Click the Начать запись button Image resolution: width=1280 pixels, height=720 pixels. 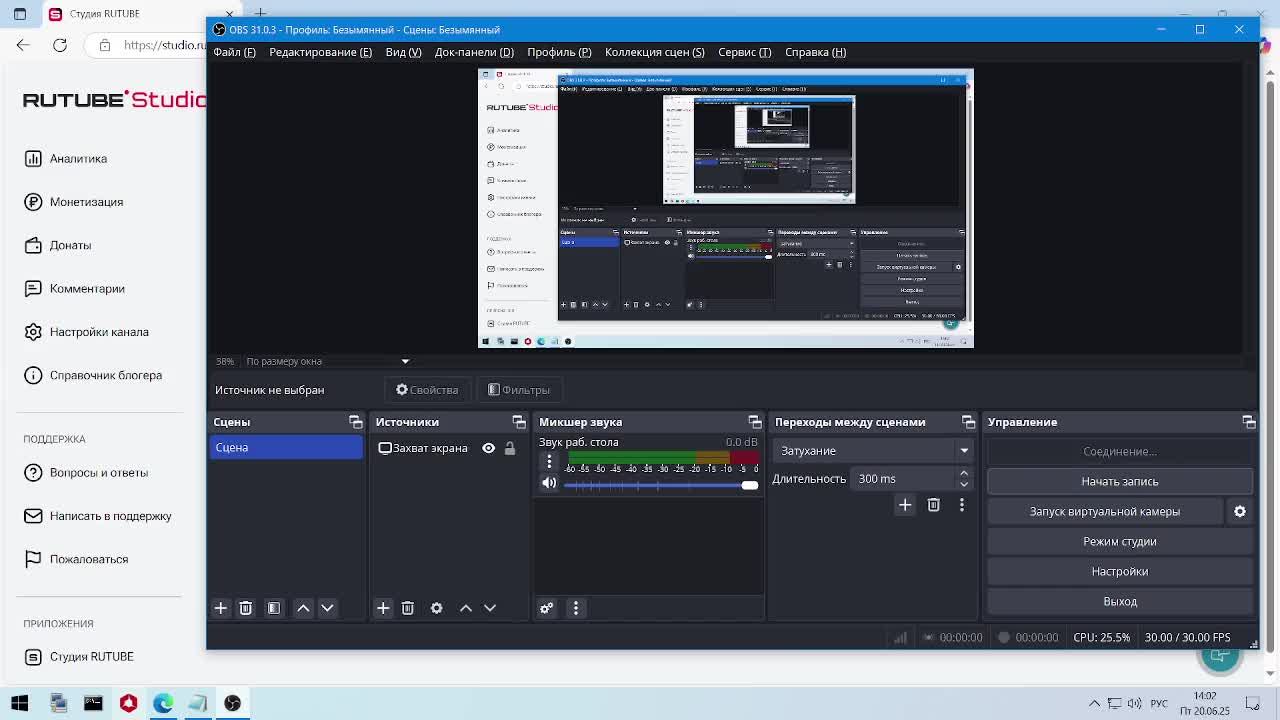coord(1120,481)
